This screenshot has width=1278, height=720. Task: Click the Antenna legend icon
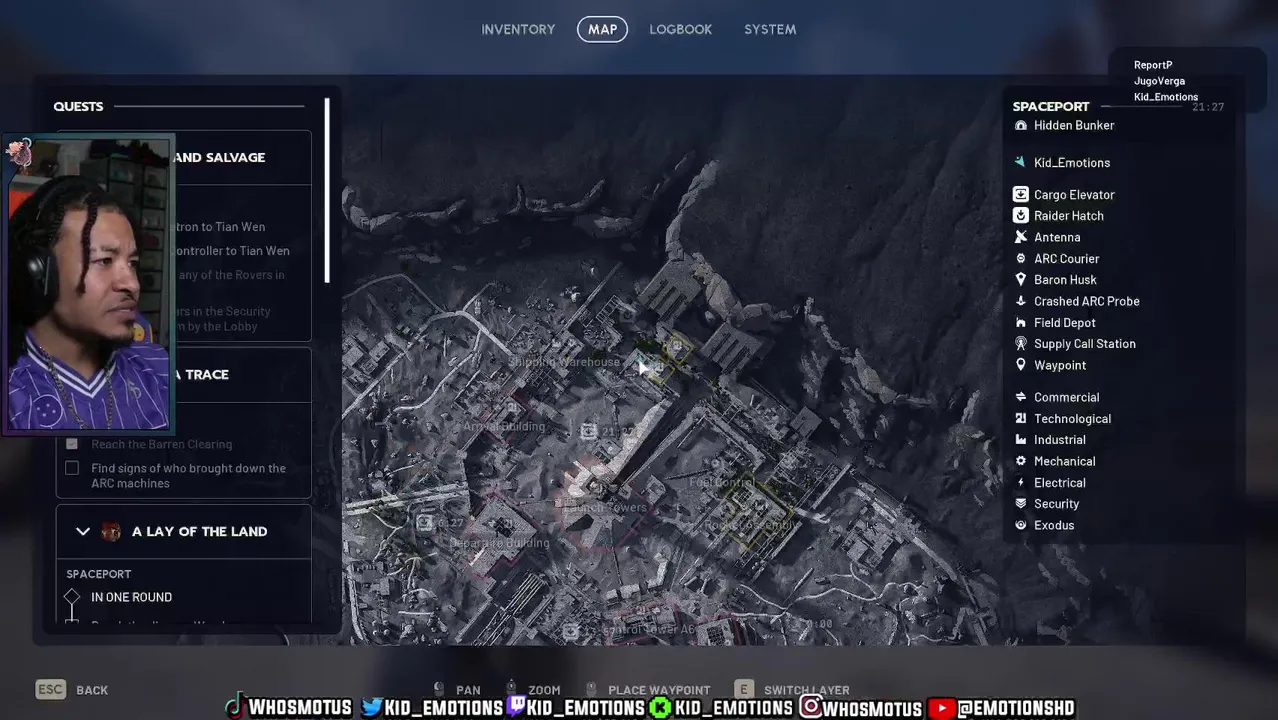(1020, 237)
